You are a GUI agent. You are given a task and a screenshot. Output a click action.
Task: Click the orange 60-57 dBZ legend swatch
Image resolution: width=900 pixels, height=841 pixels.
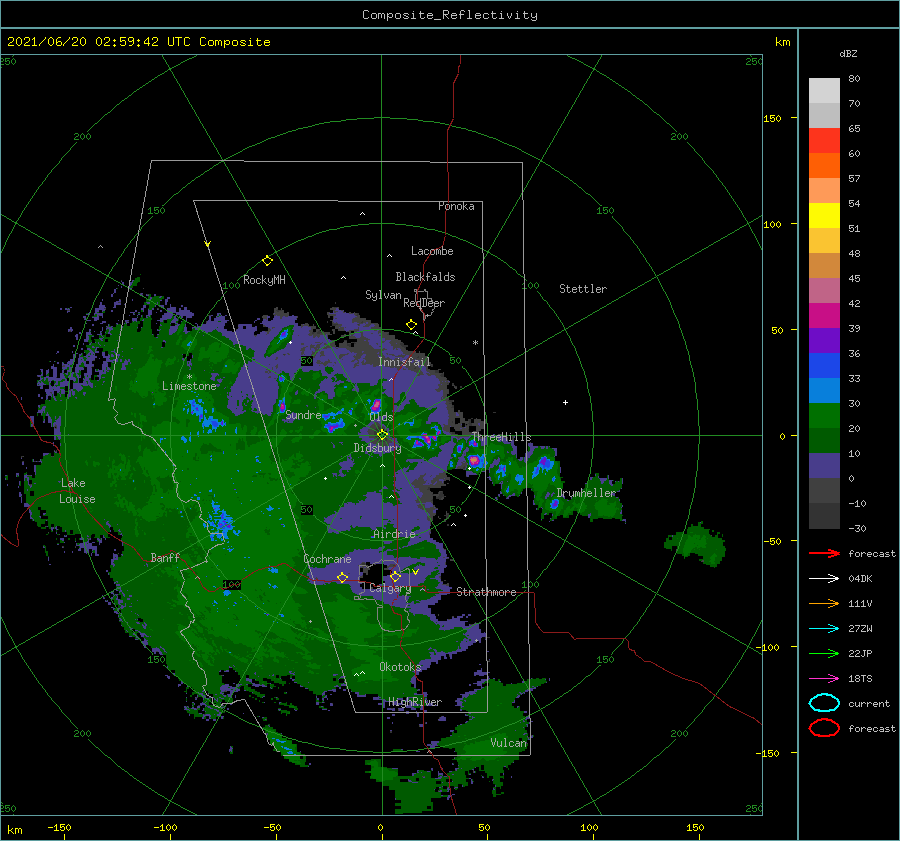click(824, 165)
